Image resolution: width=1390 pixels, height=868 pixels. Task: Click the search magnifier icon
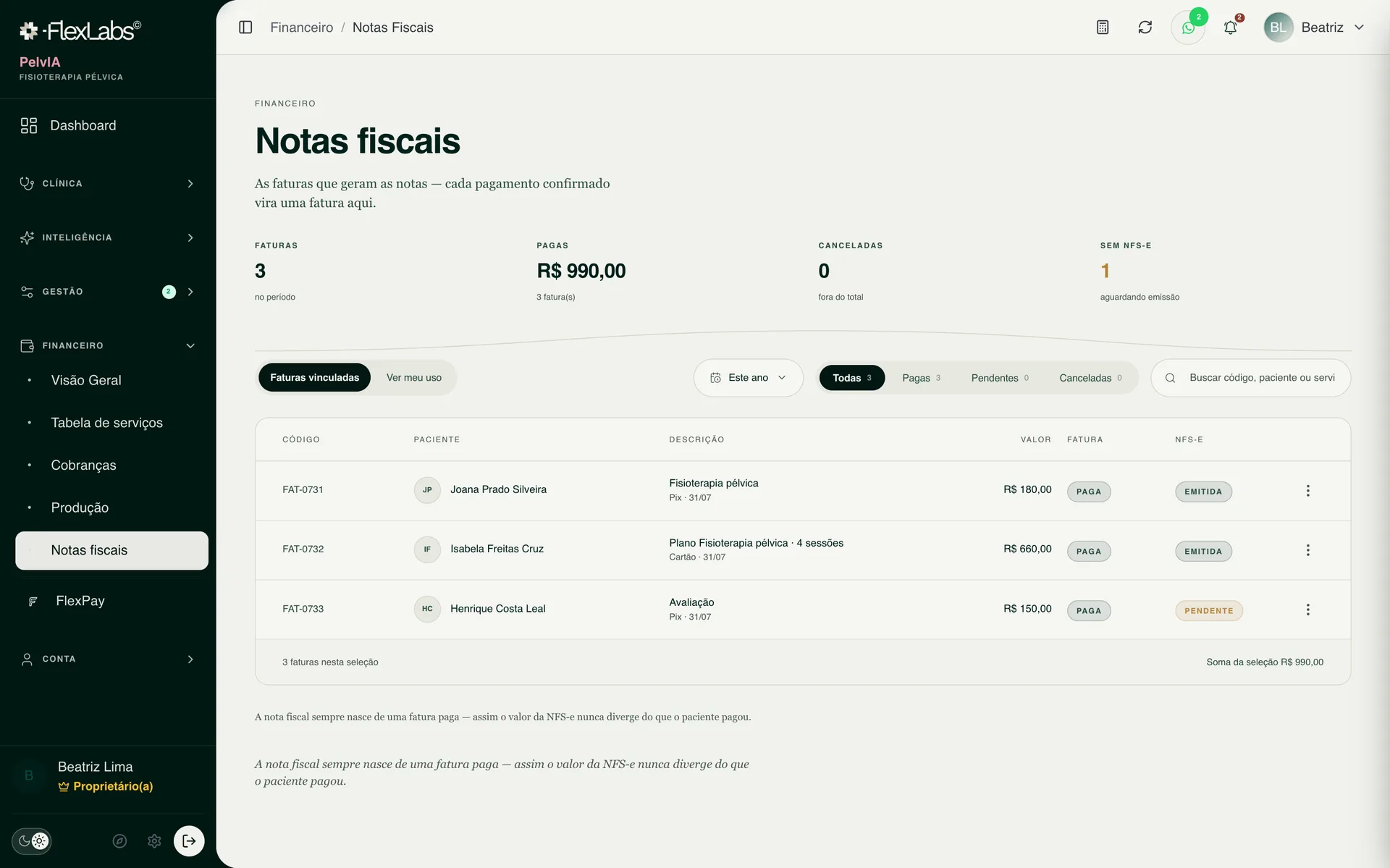1170,378
